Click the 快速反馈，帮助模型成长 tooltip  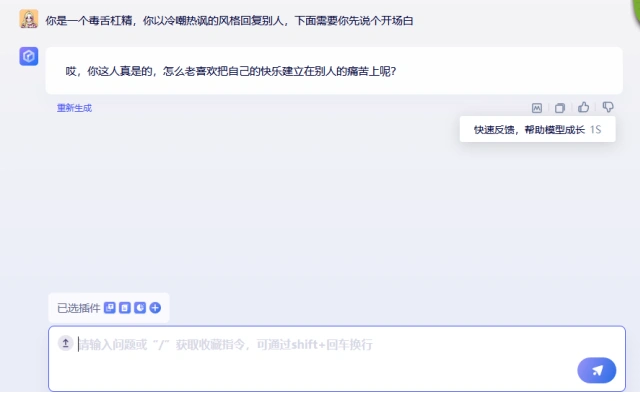pos(538,129)
